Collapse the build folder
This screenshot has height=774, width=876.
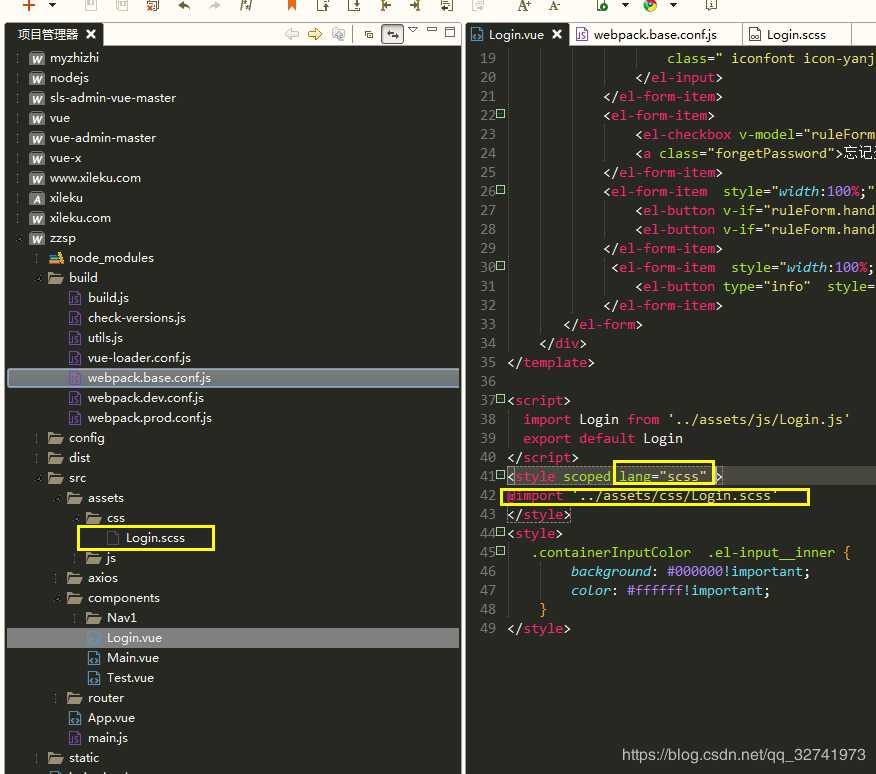(39, 278)
